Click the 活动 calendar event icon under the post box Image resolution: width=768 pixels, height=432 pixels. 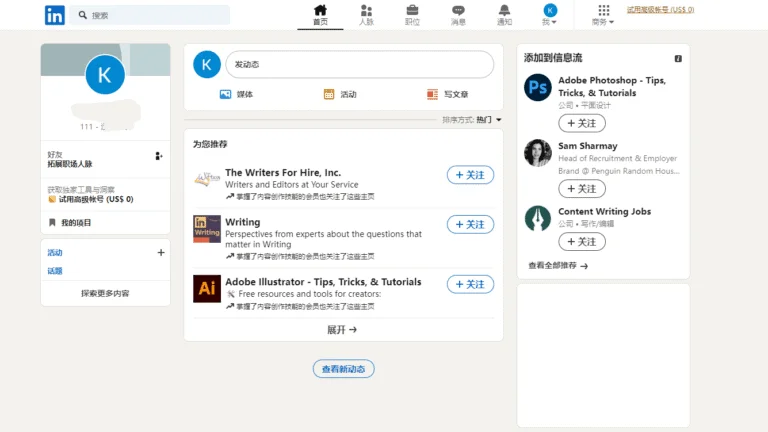(x=329, y=94)
